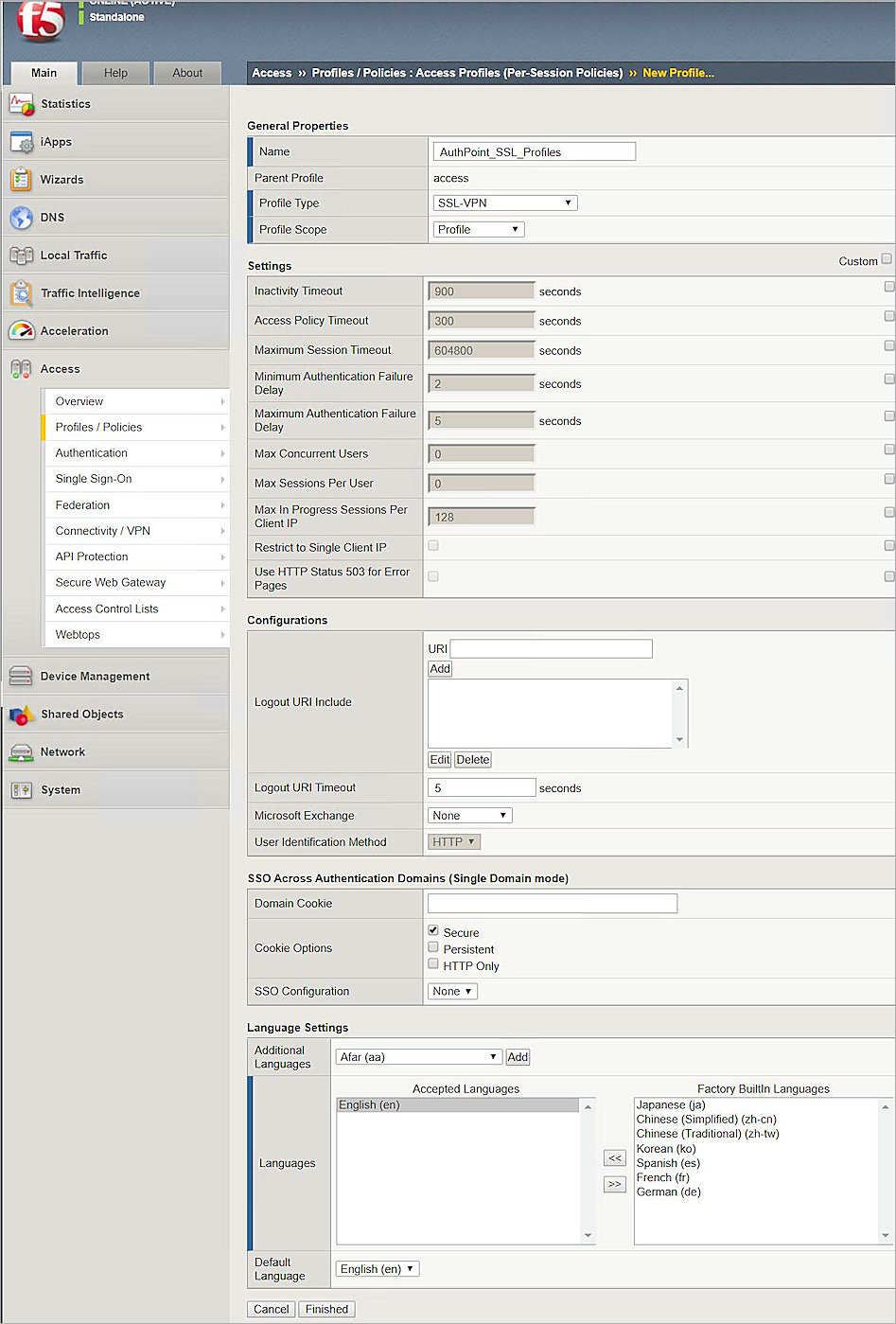Switch to the Help tab
The width and height of the screenshot is (896, 1324).
[x=115, y=72]
